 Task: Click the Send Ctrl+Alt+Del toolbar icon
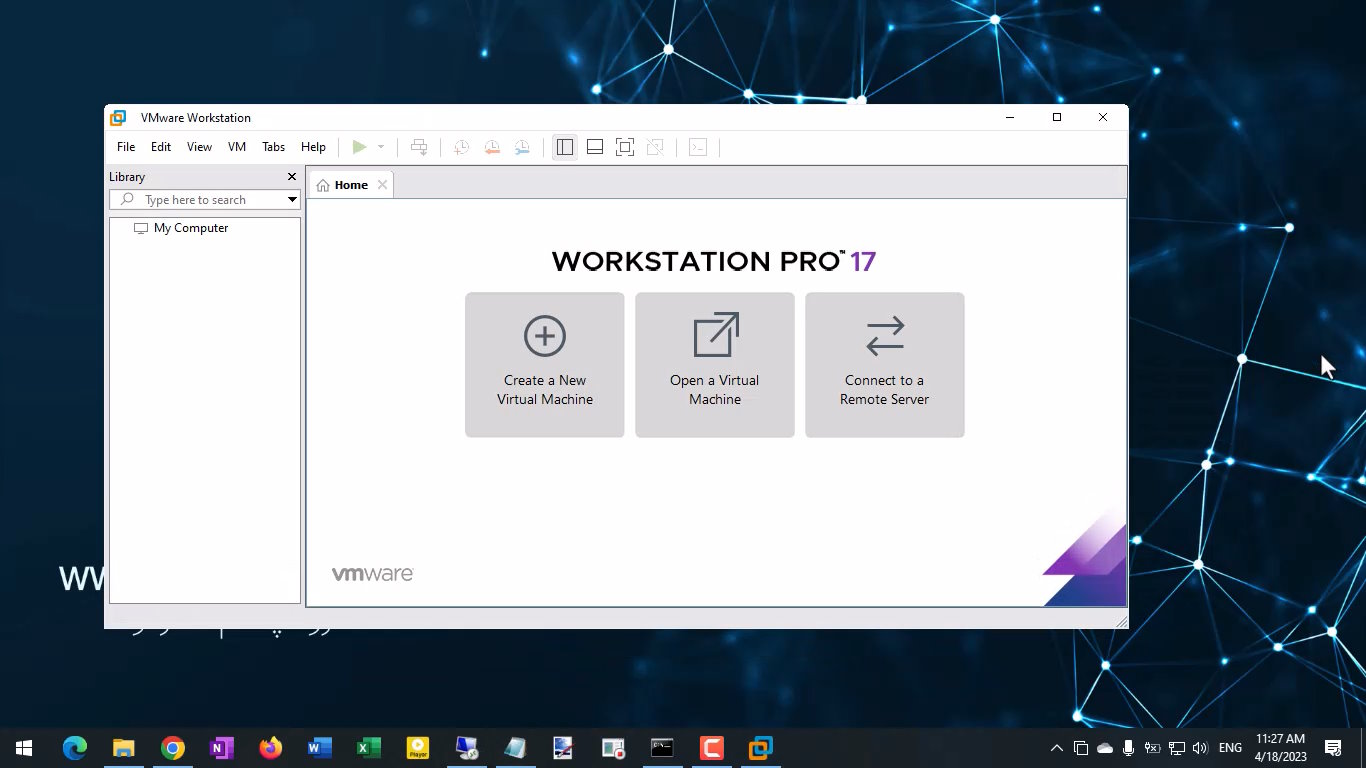coord(419,147)
